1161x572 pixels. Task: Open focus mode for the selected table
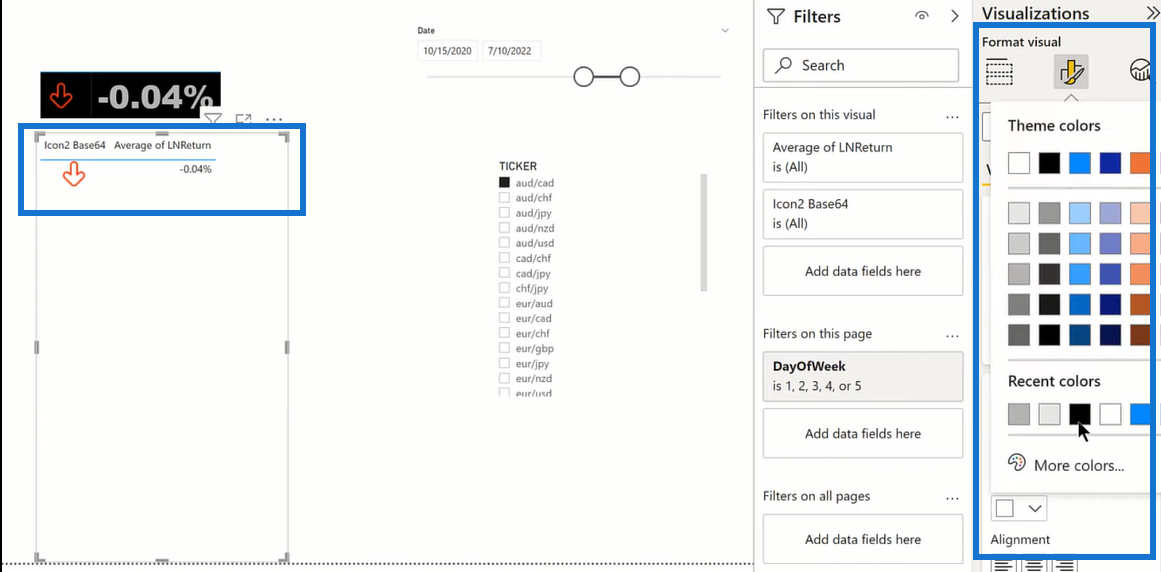click(x=243, y=118)
